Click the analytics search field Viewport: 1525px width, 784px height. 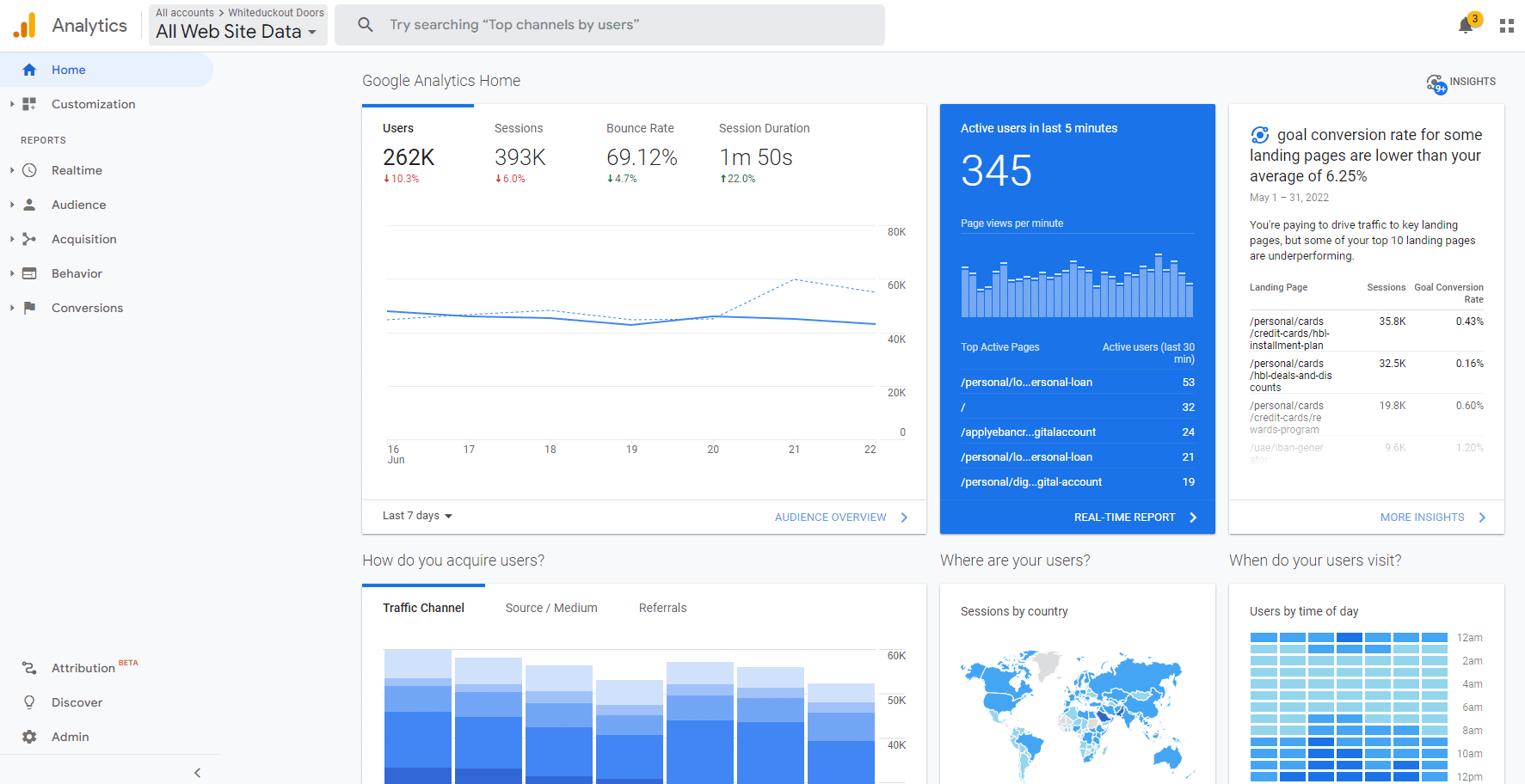point(610,25)
